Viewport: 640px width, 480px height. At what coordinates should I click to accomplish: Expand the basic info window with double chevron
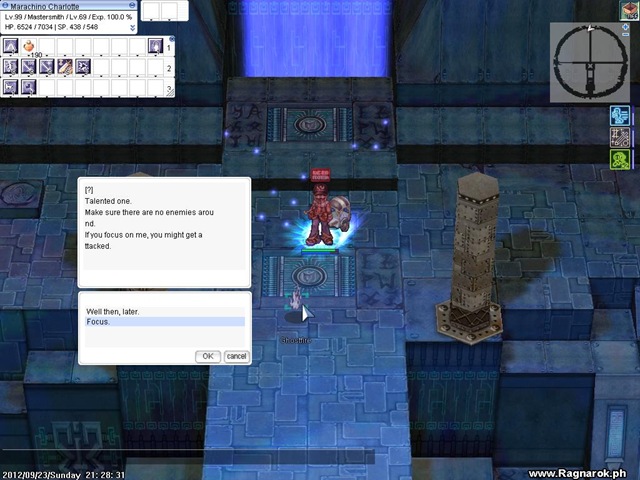point(132,28)
